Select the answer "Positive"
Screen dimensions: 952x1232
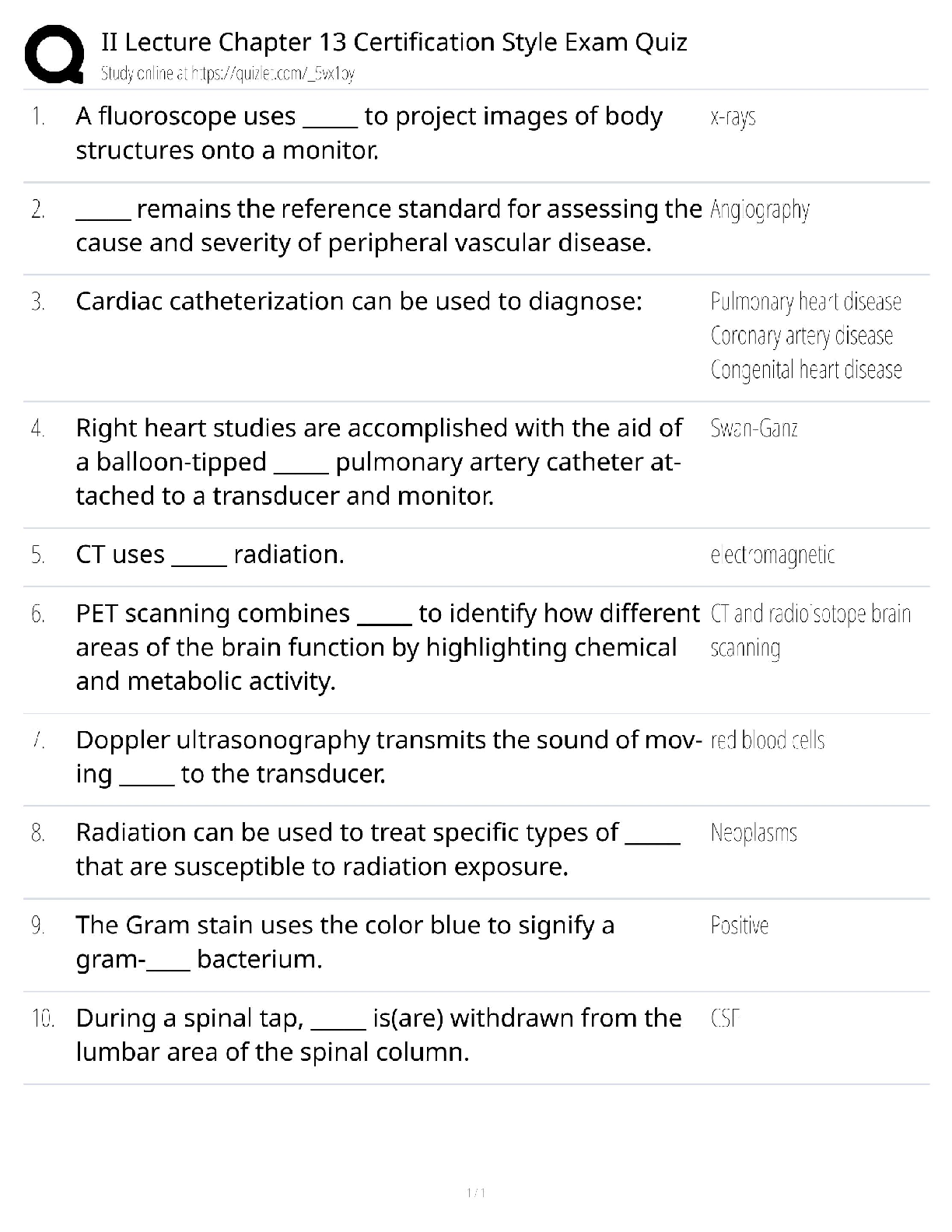[x=739, y=926]
